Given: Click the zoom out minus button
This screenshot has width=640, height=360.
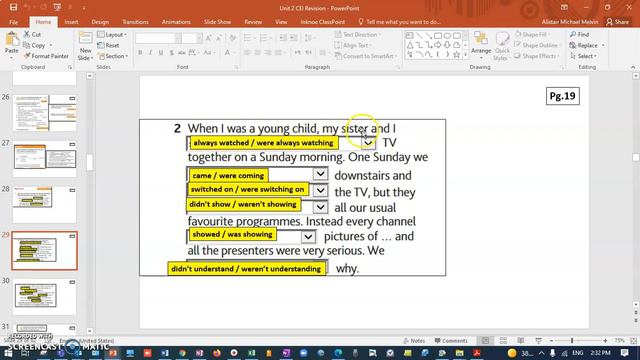Looking at the screenshot, I should click(x=551, y=340).
